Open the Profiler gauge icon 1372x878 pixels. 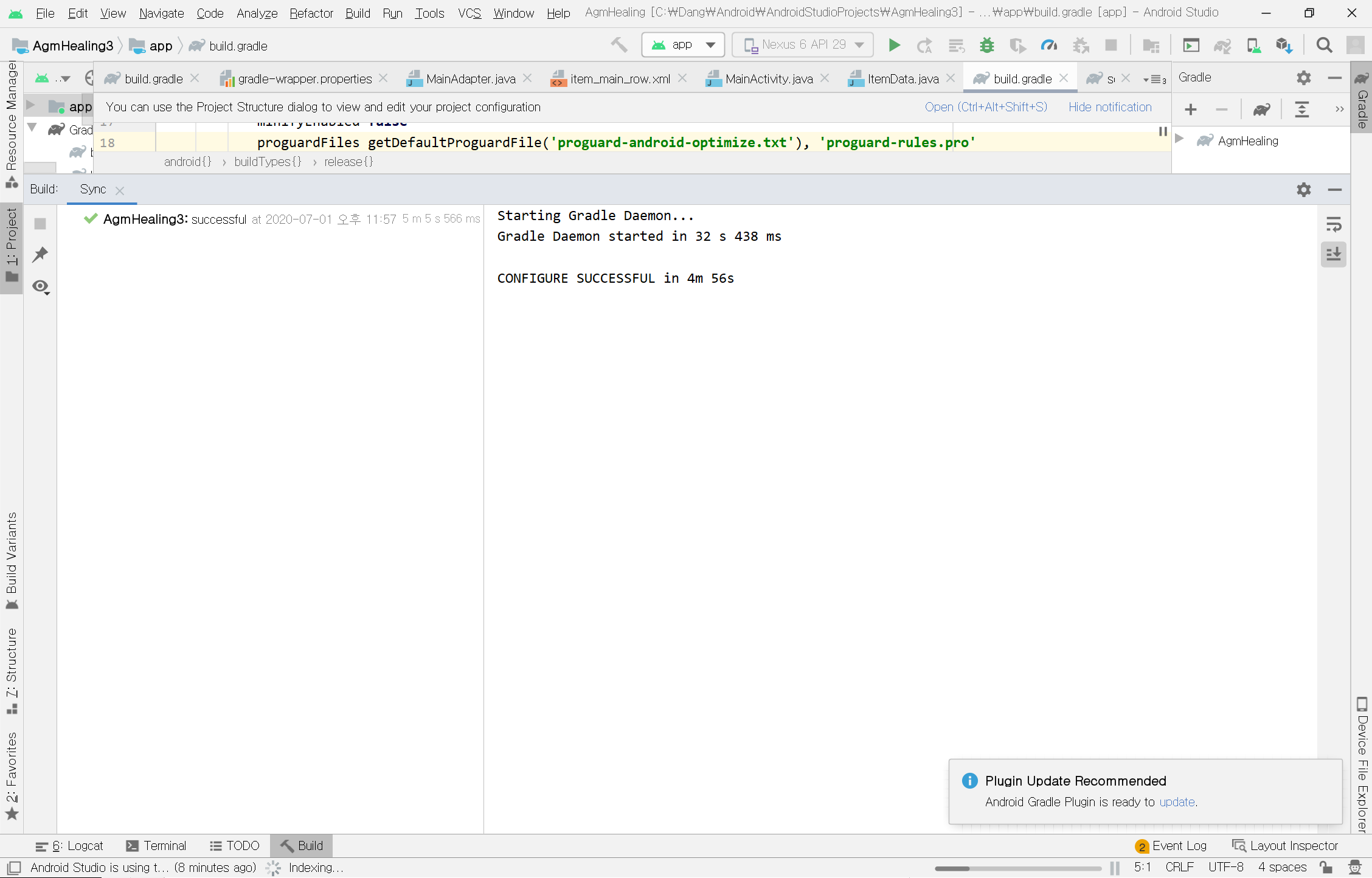(x=1049, y=45)
